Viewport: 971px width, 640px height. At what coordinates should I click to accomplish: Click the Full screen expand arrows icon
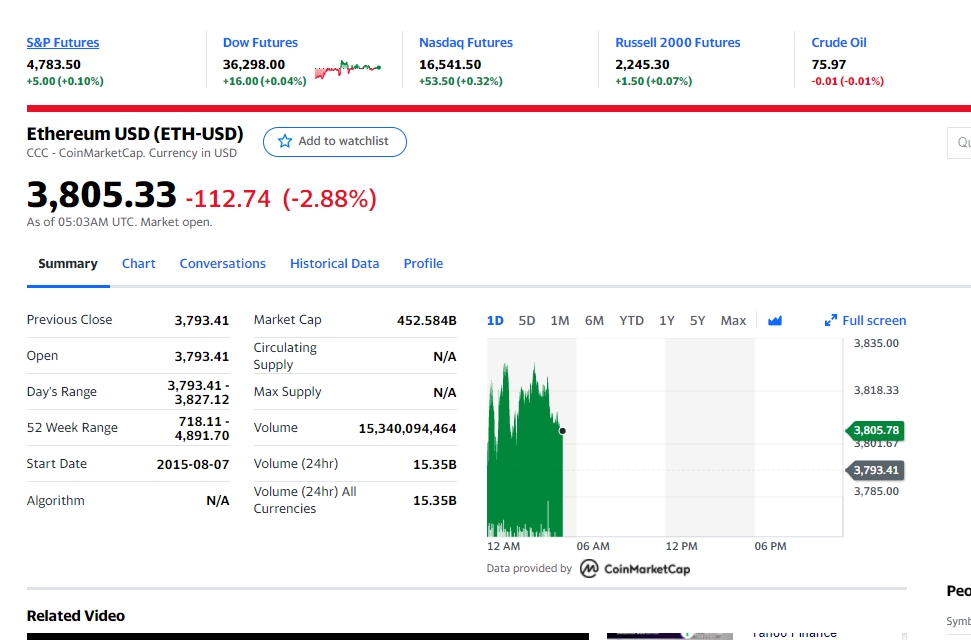click(x=830, y=320)
